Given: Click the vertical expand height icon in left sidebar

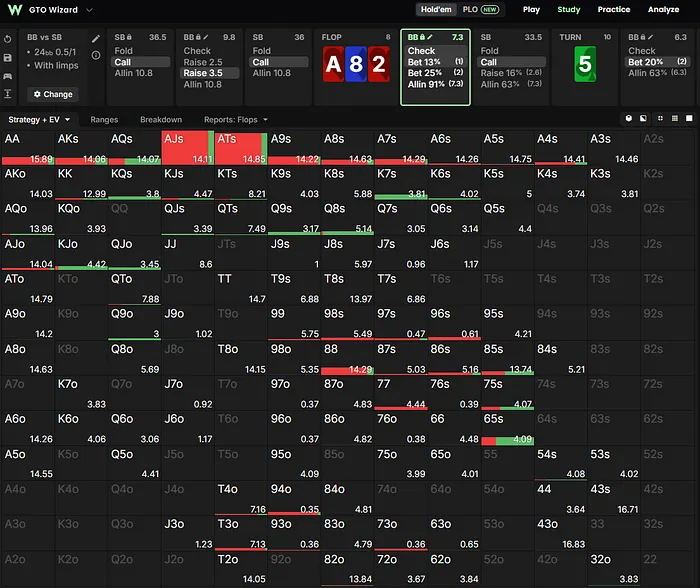Looking at the screenshot, I should 8,94.
